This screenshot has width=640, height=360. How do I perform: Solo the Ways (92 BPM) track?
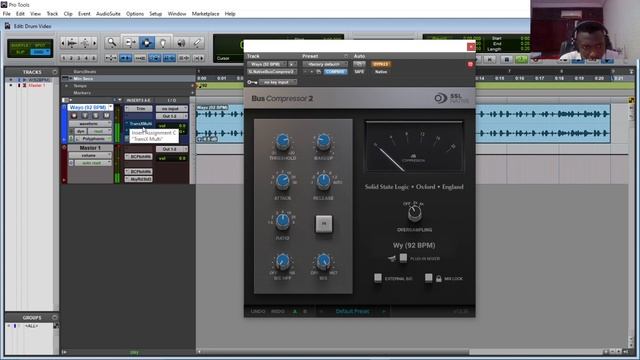pos(96,116)
